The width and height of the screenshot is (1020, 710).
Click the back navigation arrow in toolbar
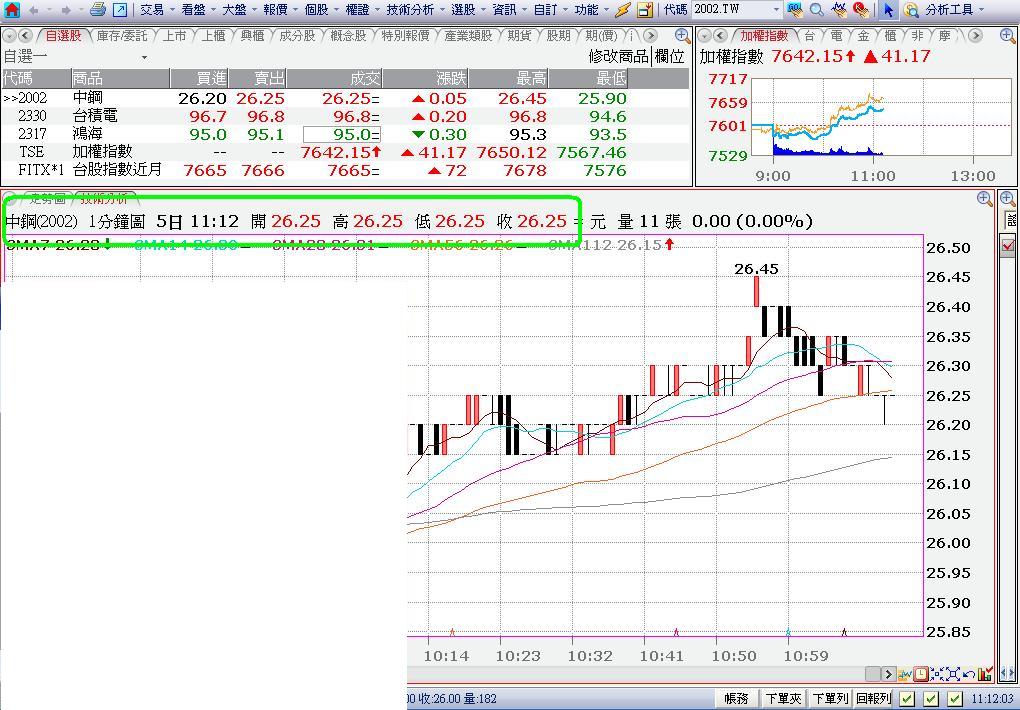[34, 10]
